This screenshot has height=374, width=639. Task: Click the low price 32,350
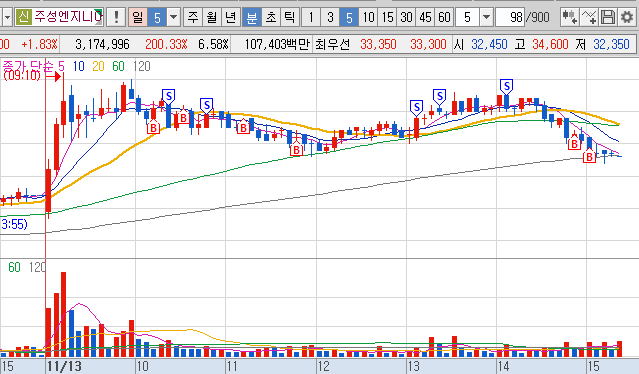(611, 44)
